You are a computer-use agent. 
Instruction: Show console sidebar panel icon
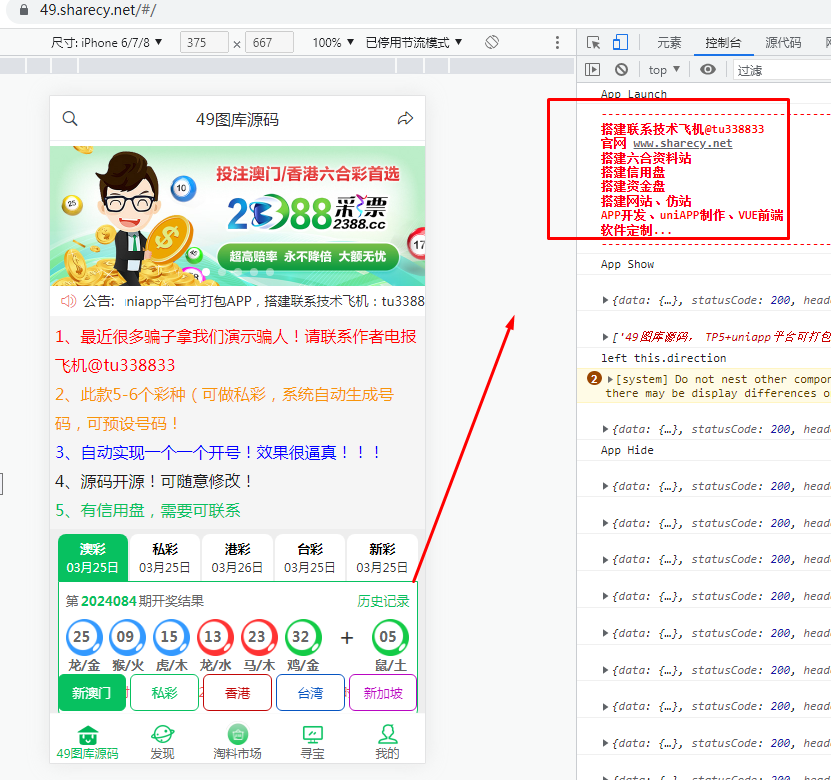click(x=593, y=69)
